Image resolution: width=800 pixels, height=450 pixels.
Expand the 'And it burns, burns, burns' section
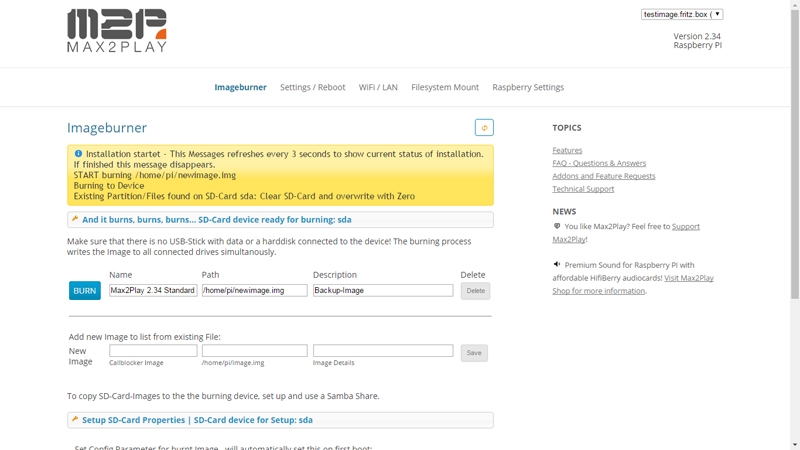(x=280, y=219)
